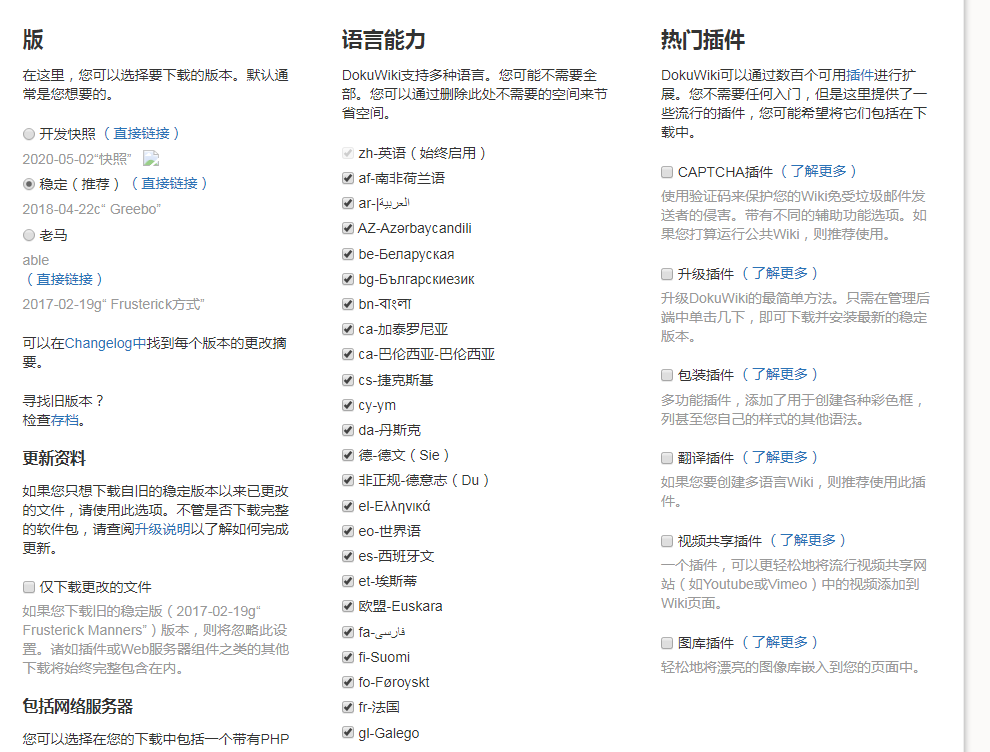Check the 包装插件 option

pyautogui.click(x=665, y=374)
